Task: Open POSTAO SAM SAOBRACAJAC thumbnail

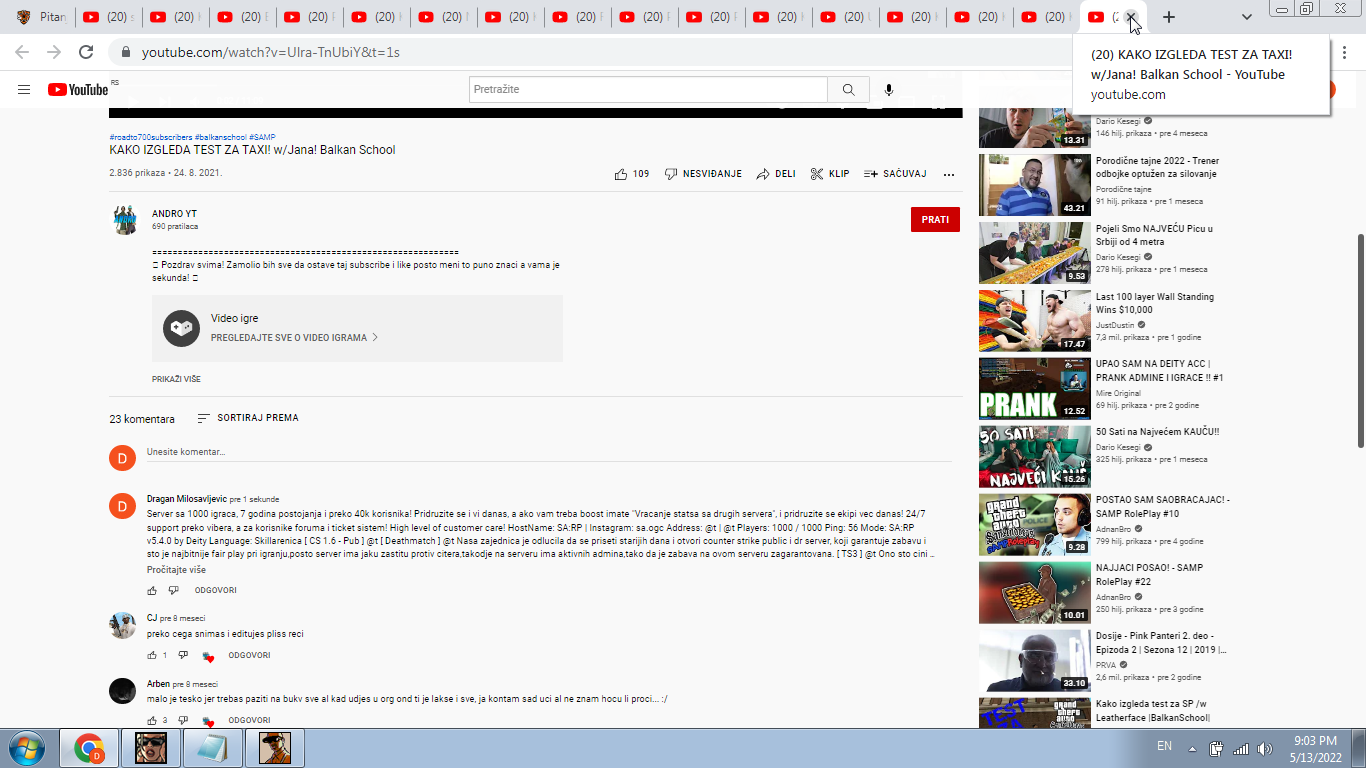Action: coord(1034,524)
